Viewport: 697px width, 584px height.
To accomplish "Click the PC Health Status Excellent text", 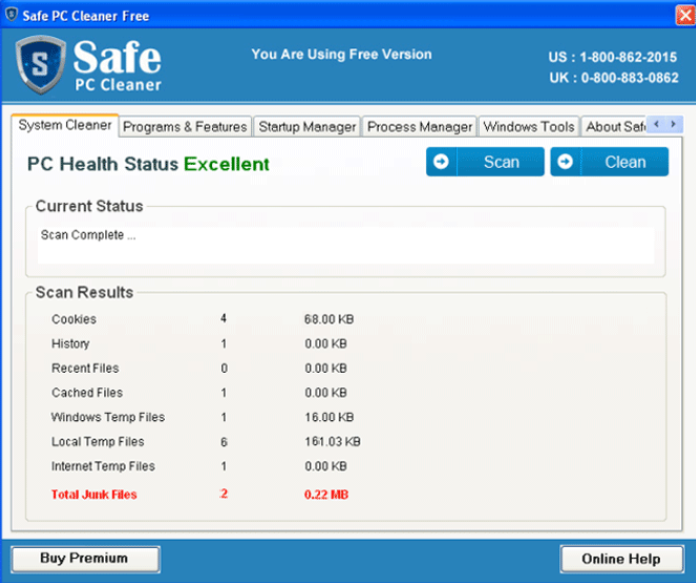I will [148, 164].
